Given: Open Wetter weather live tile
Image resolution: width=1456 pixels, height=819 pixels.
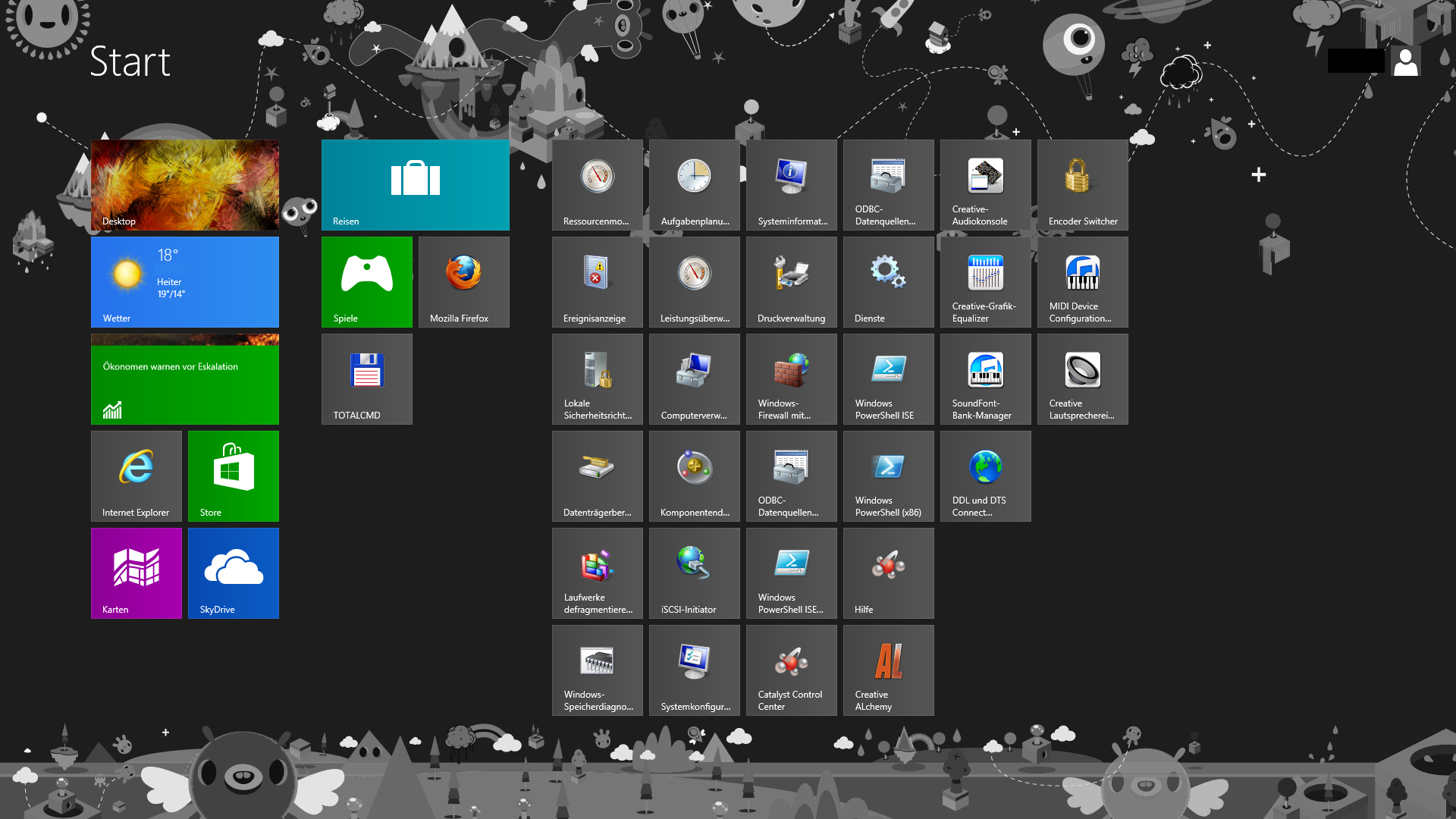Looking at the screenshot, I should point(184,281).
